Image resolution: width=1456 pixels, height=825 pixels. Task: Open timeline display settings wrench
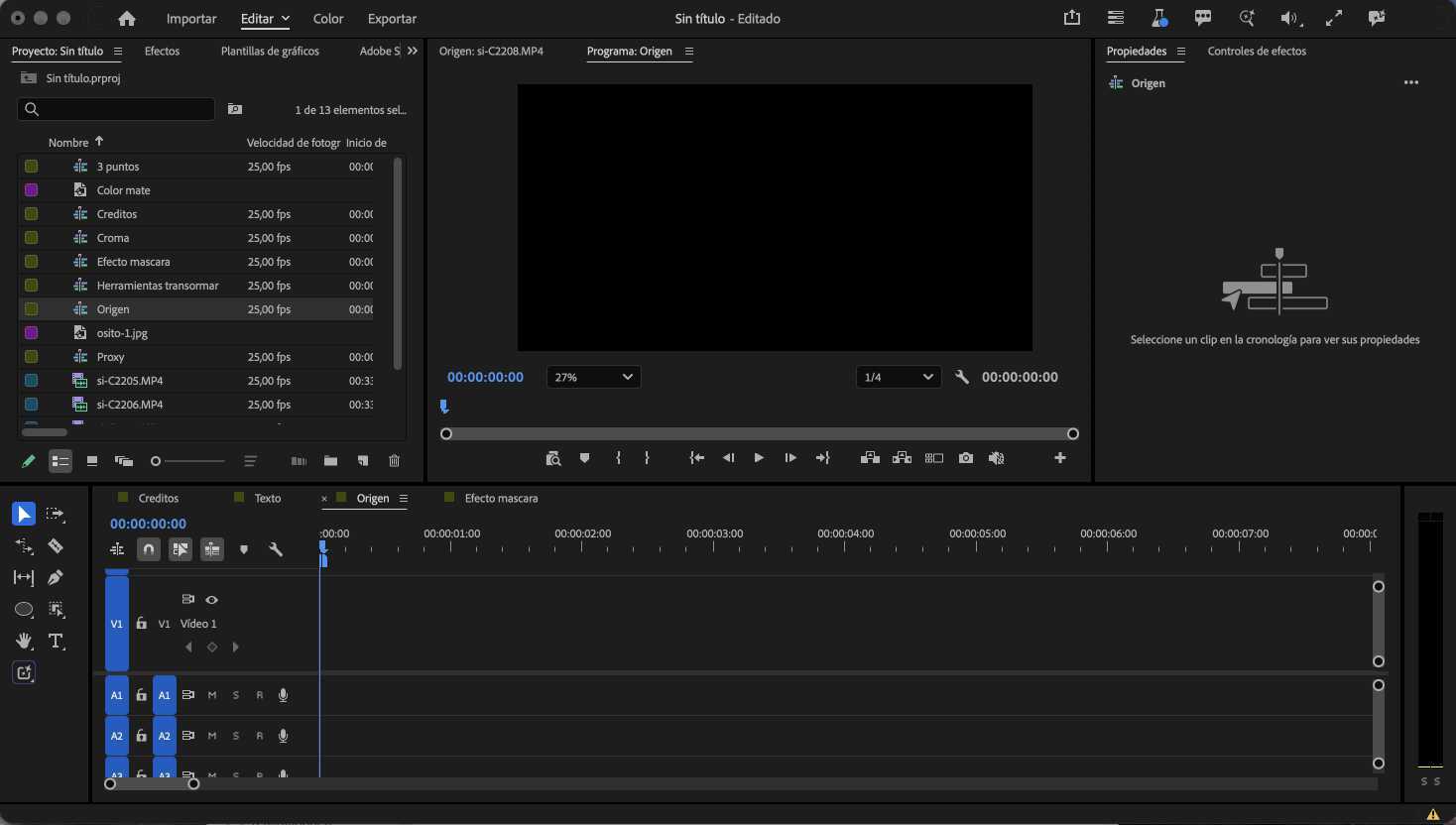(x=276, y=549)
